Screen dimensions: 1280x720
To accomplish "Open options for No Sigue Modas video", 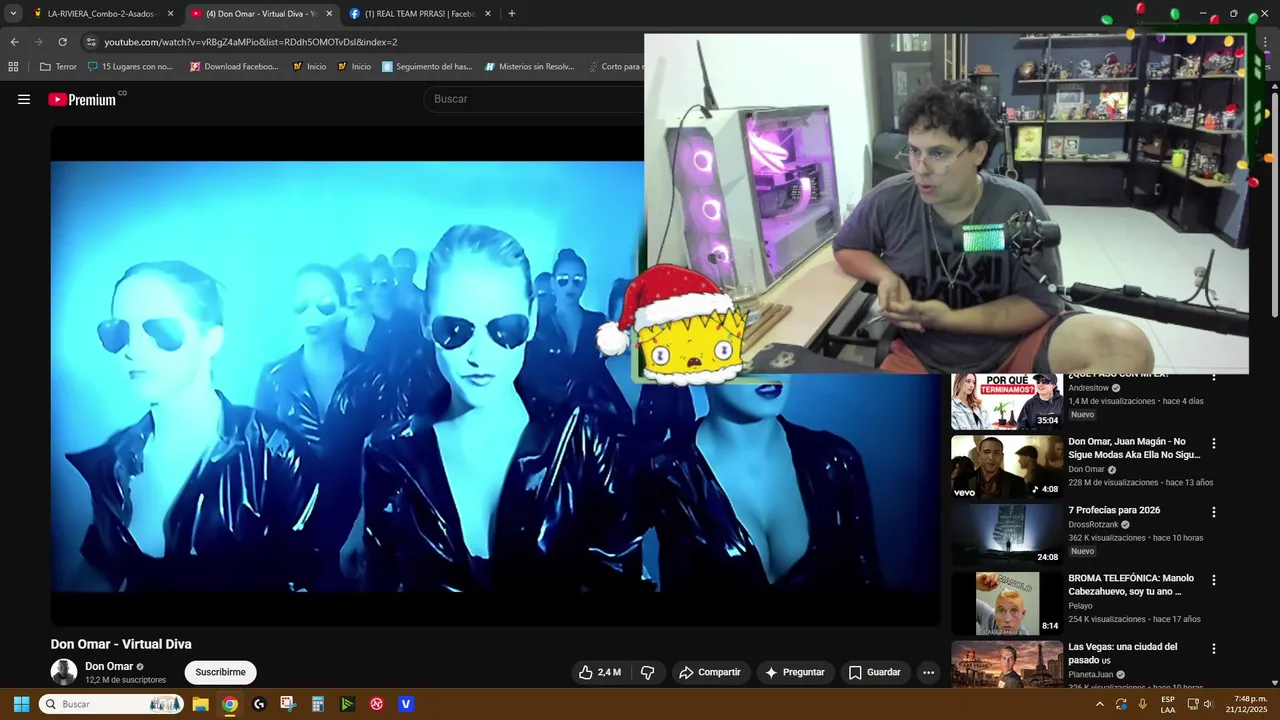I will (1214, 443).
